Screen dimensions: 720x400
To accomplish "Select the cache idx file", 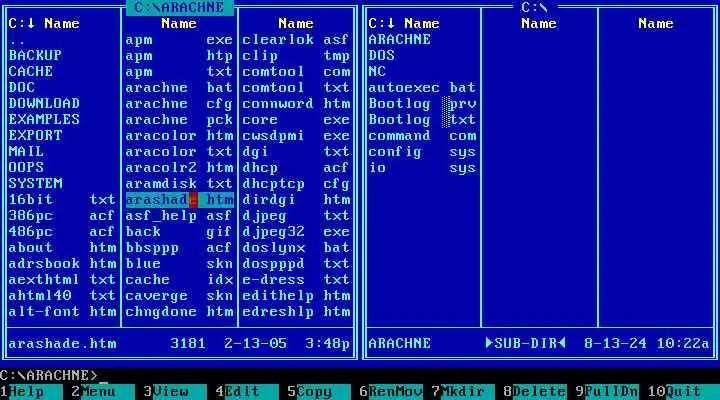I will [x=180, y=280].
